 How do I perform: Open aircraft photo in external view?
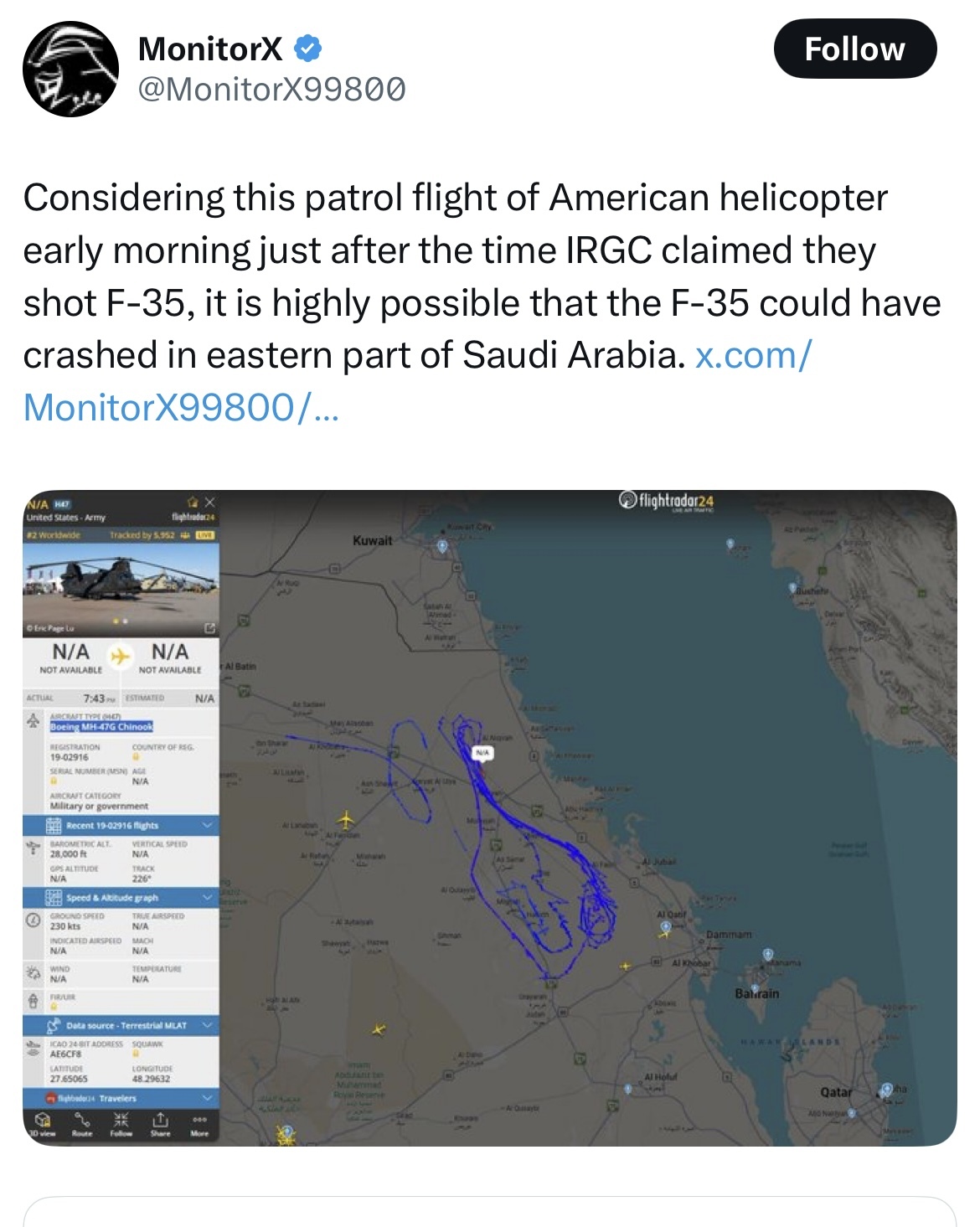click(210, 627)
